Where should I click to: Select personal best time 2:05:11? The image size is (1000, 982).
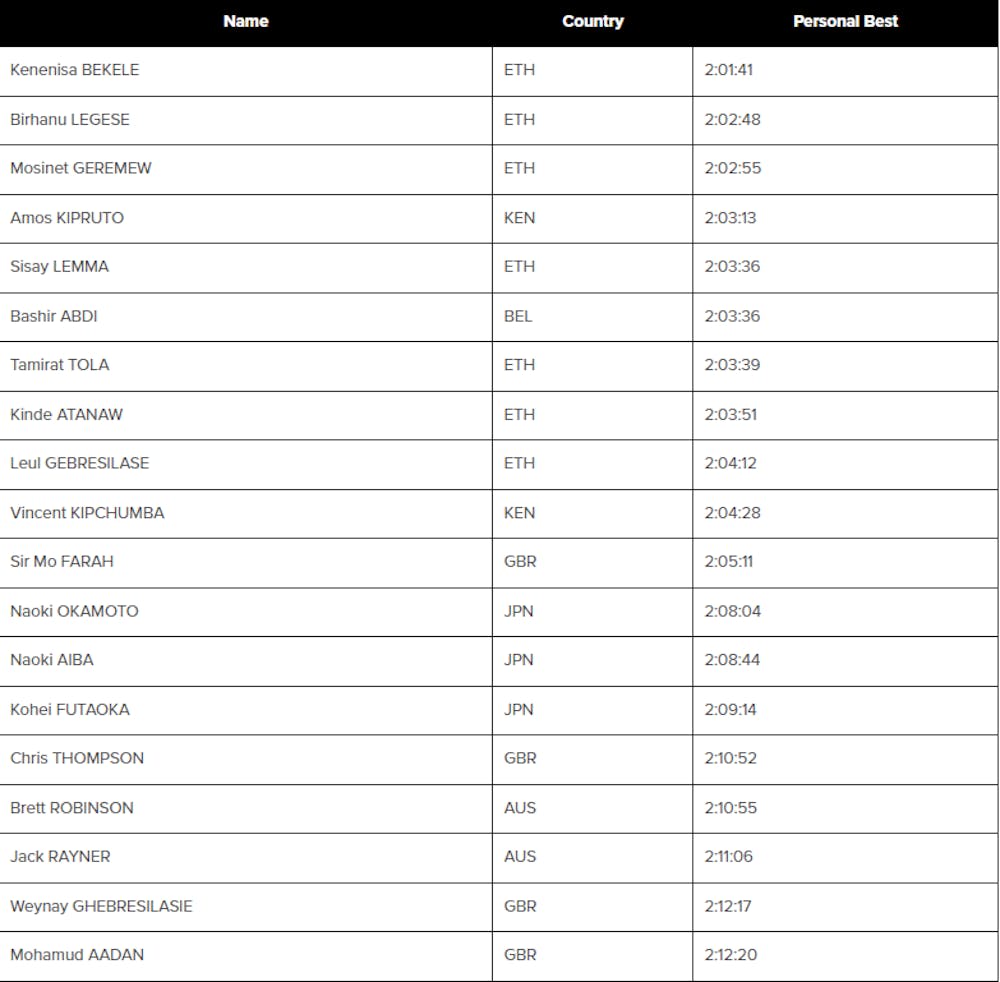click(729, 562)
